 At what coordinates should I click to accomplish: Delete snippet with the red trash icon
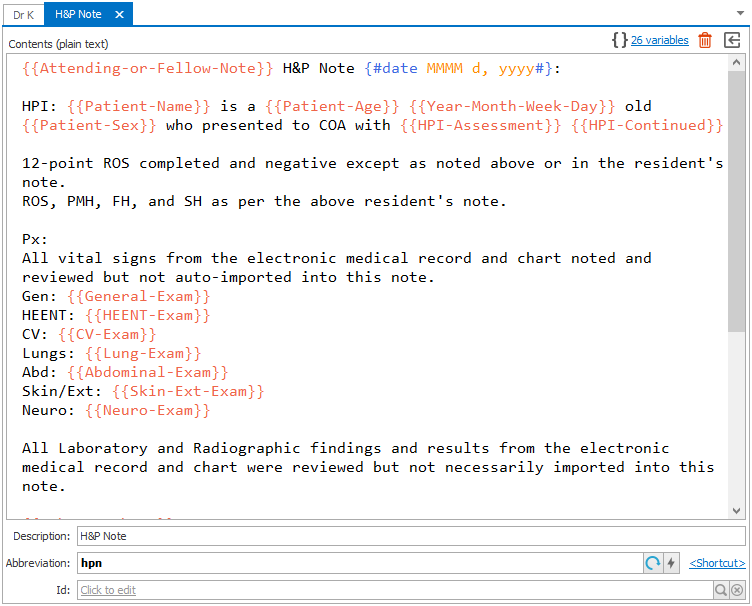coord(705,40)
